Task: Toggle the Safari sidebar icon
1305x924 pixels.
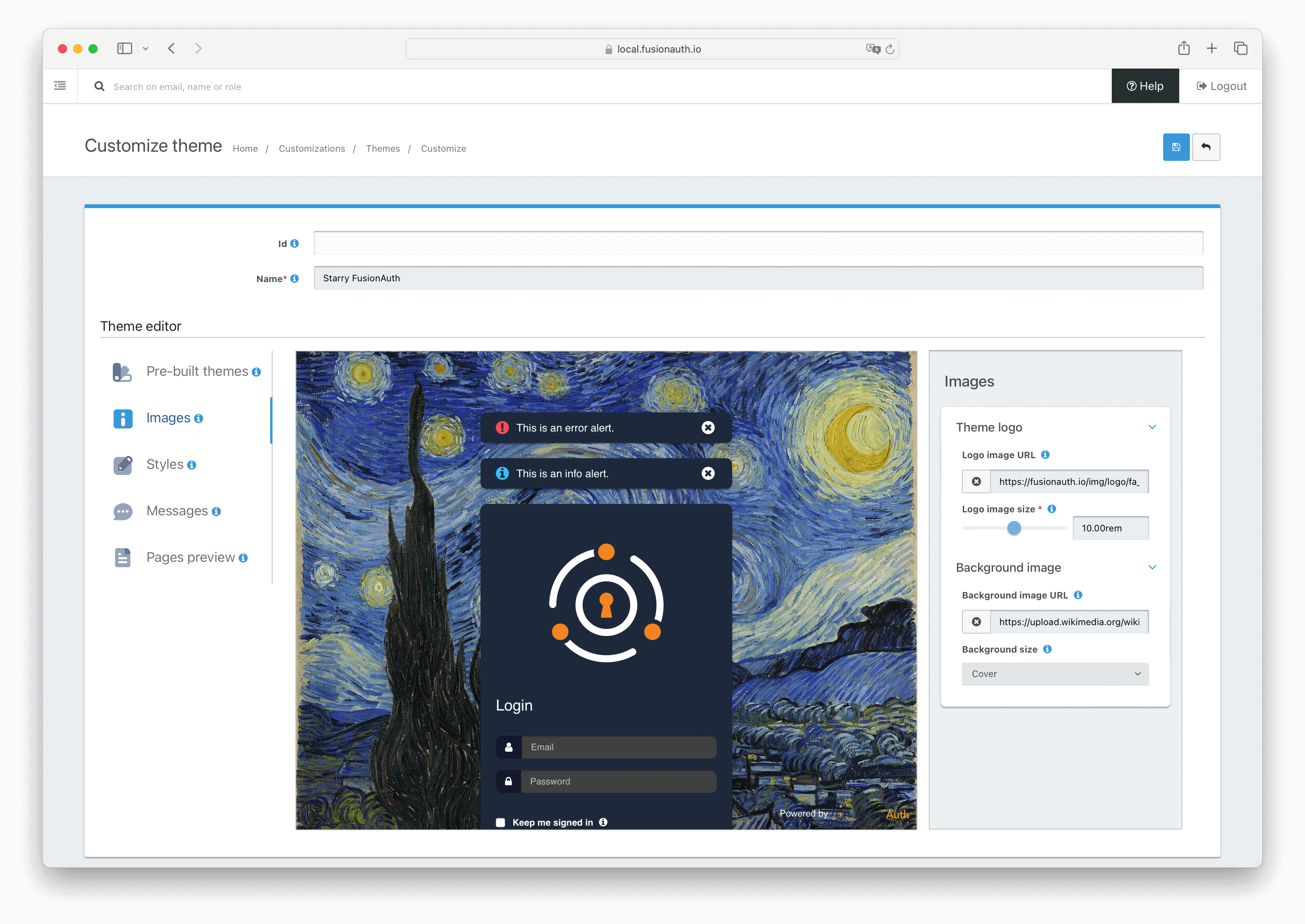Action: pyautogui.click(x=125, y=48)
